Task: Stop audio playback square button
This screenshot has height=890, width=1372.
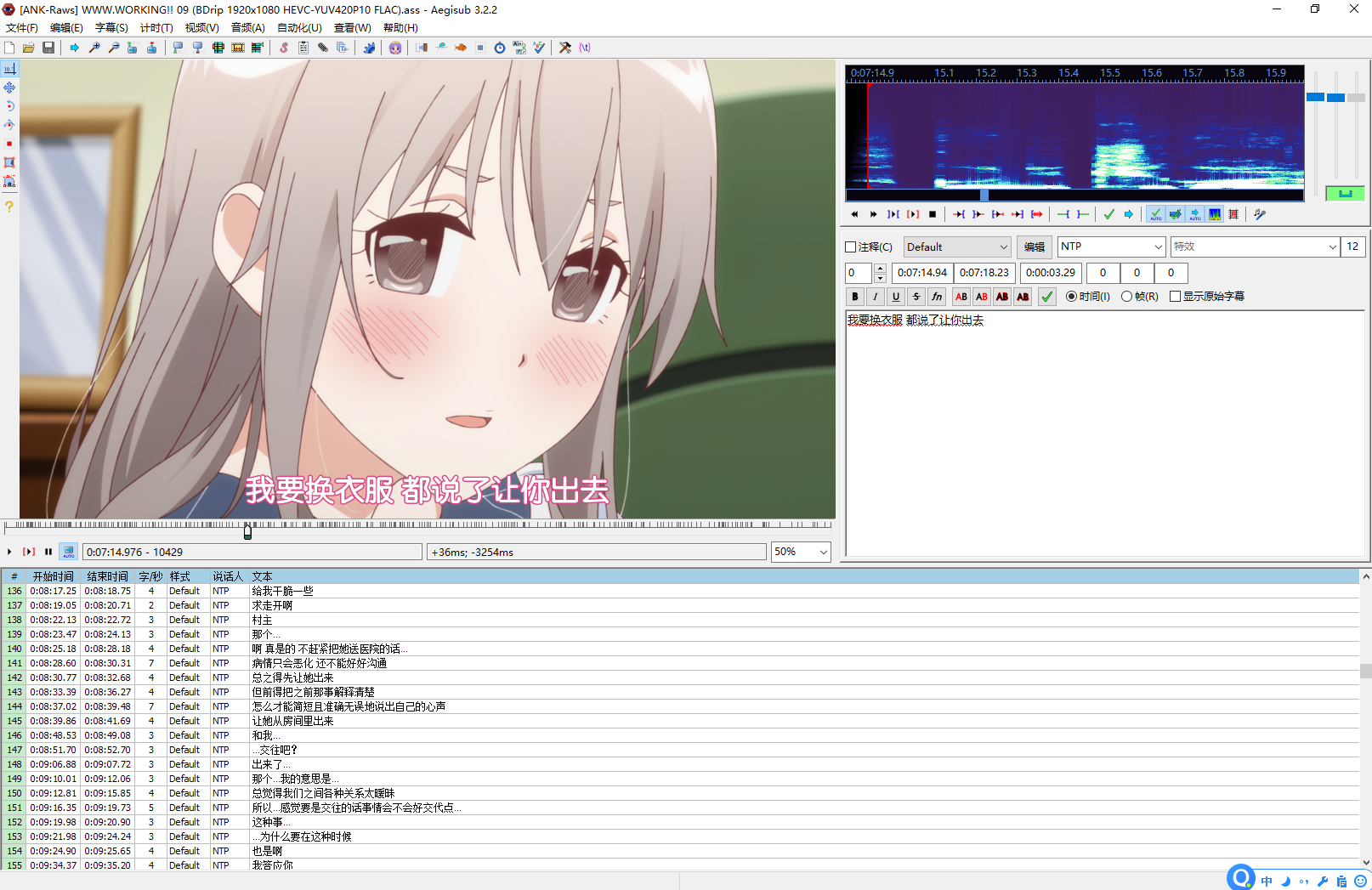Action: click(933, 214)
